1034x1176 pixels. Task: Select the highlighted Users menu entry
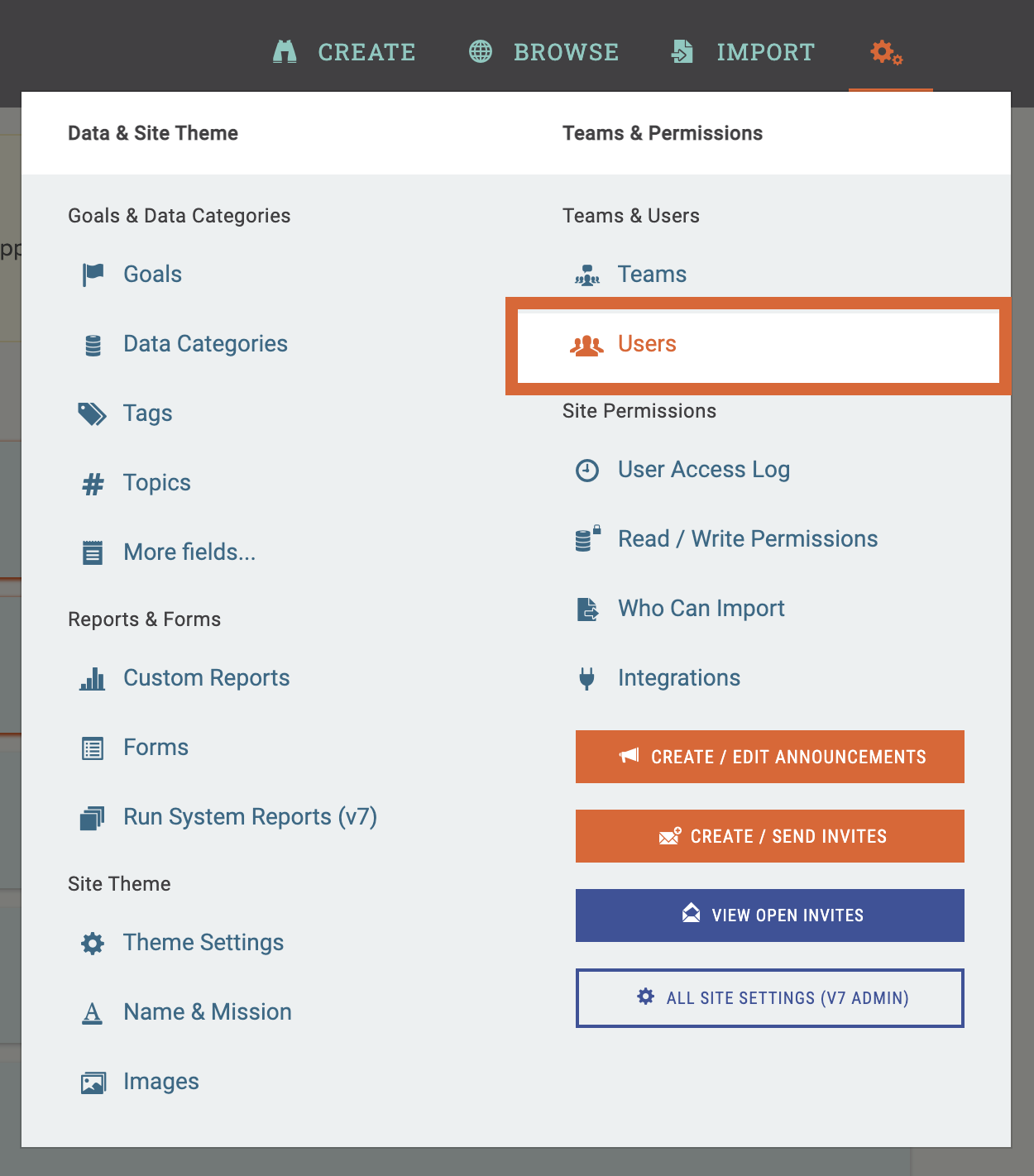click(647, 344)
